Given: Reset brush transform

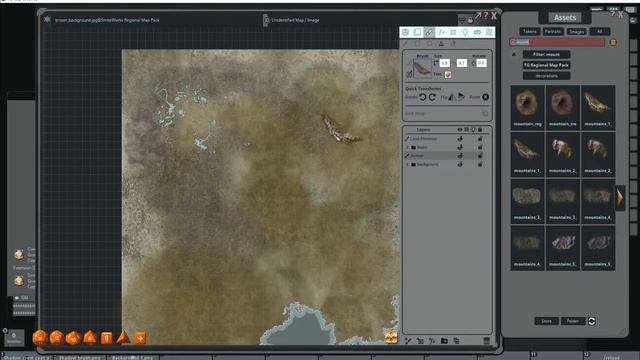Looking at the screenshot, I should [x=485, y=97].
